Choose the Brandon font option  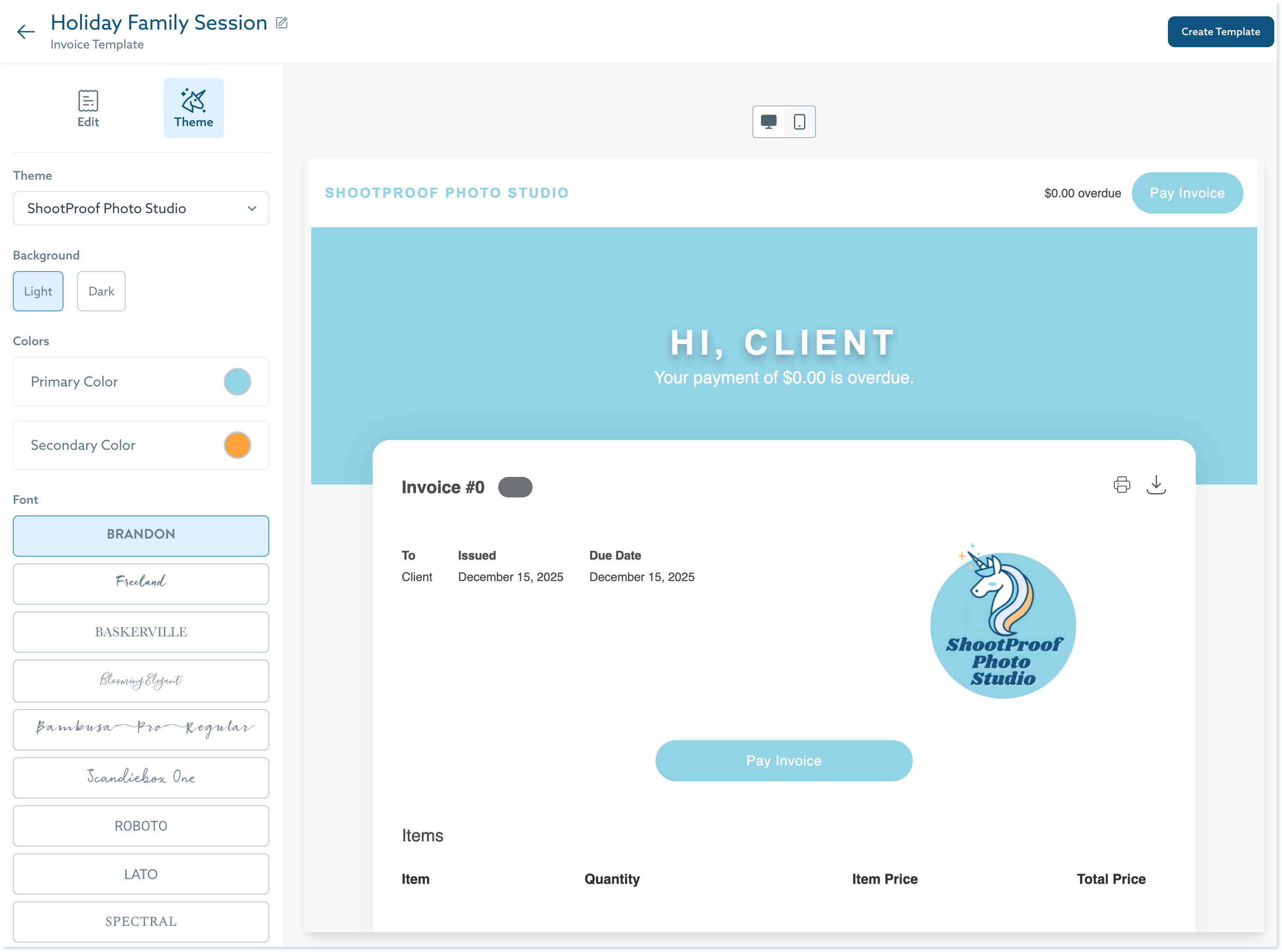click(141, 535)
